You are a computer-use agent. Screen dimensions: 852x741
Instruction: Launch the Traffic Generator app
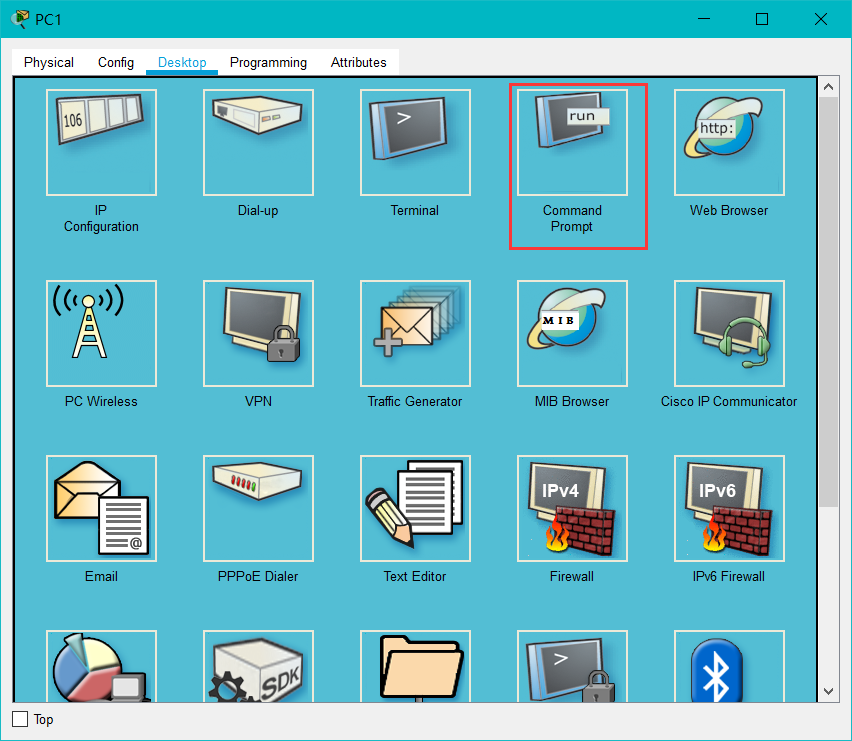click(415, 334)
